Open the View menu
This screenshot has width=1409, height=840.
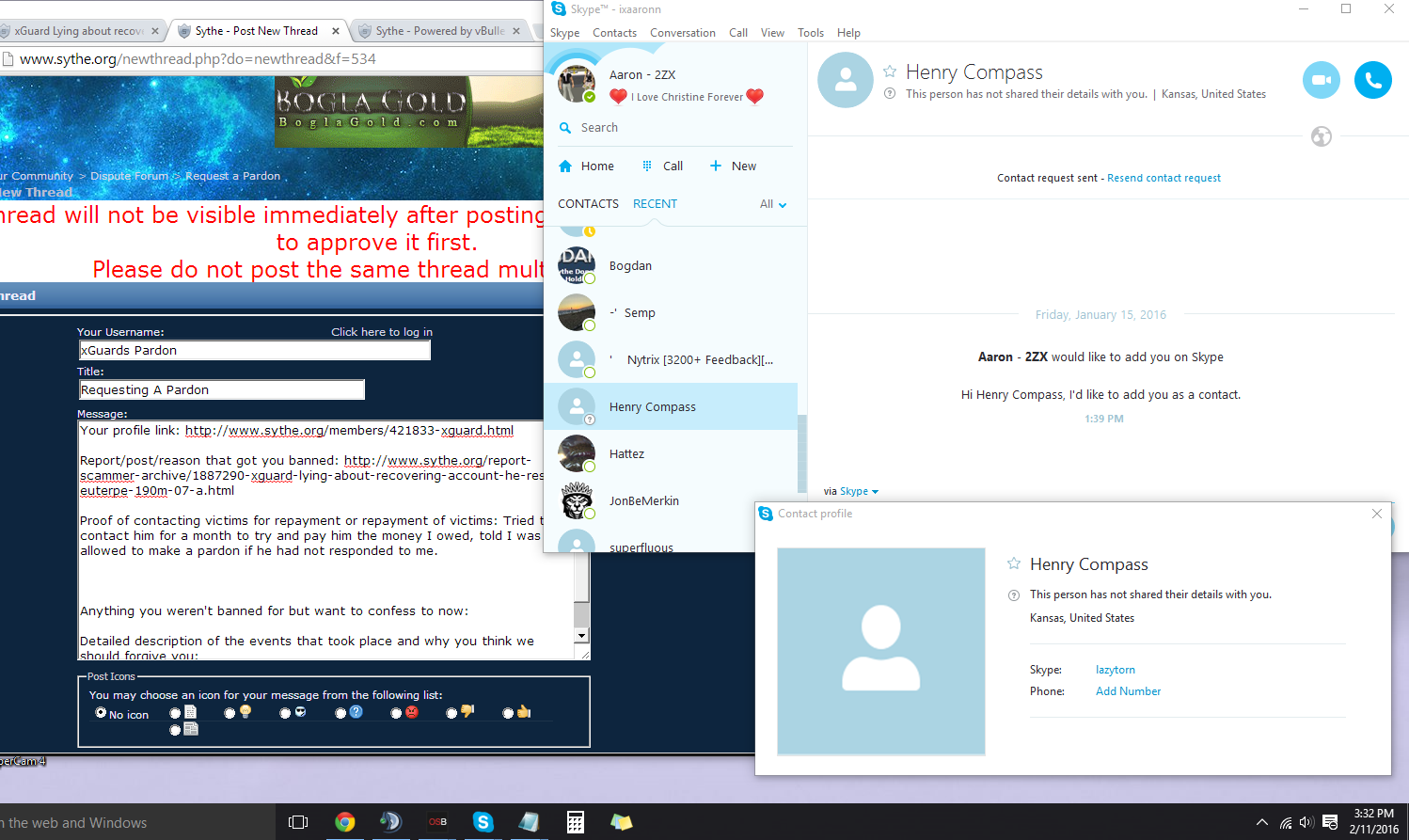point(772,33)
